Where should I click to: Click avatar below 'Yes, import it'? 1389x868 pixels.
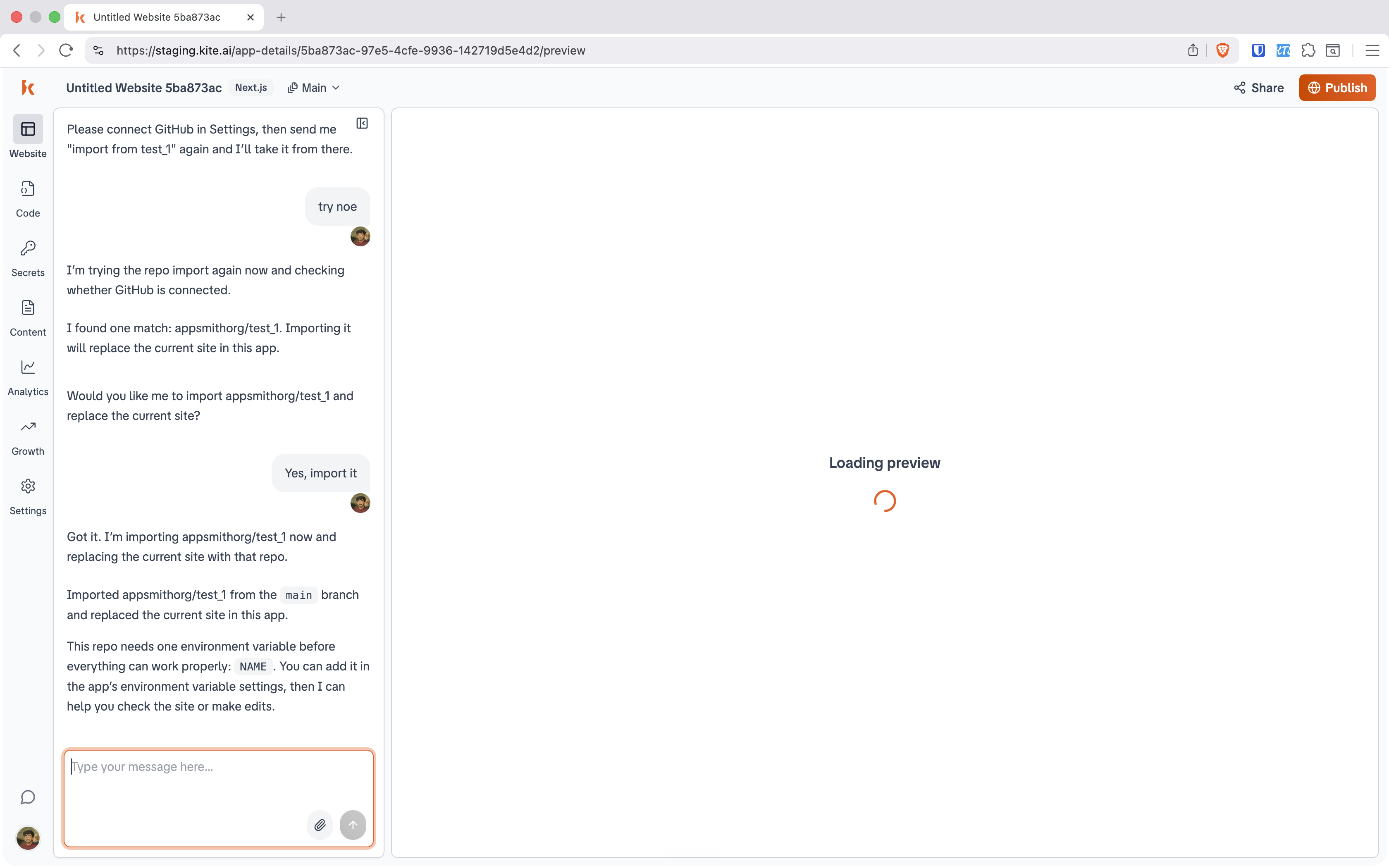pos(360,503)
